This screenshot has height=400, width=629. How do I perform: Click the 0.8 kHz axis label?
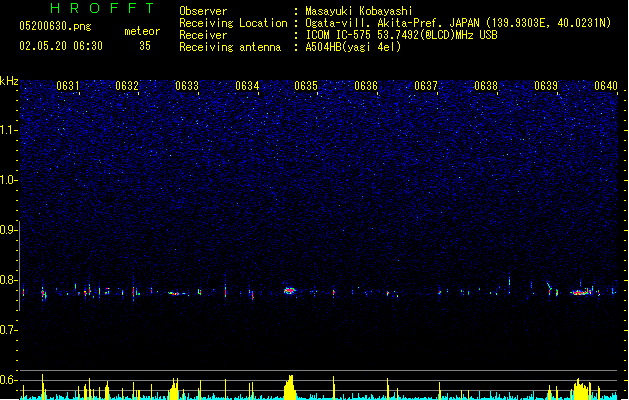pyautogui.click(x=9, y=280)
